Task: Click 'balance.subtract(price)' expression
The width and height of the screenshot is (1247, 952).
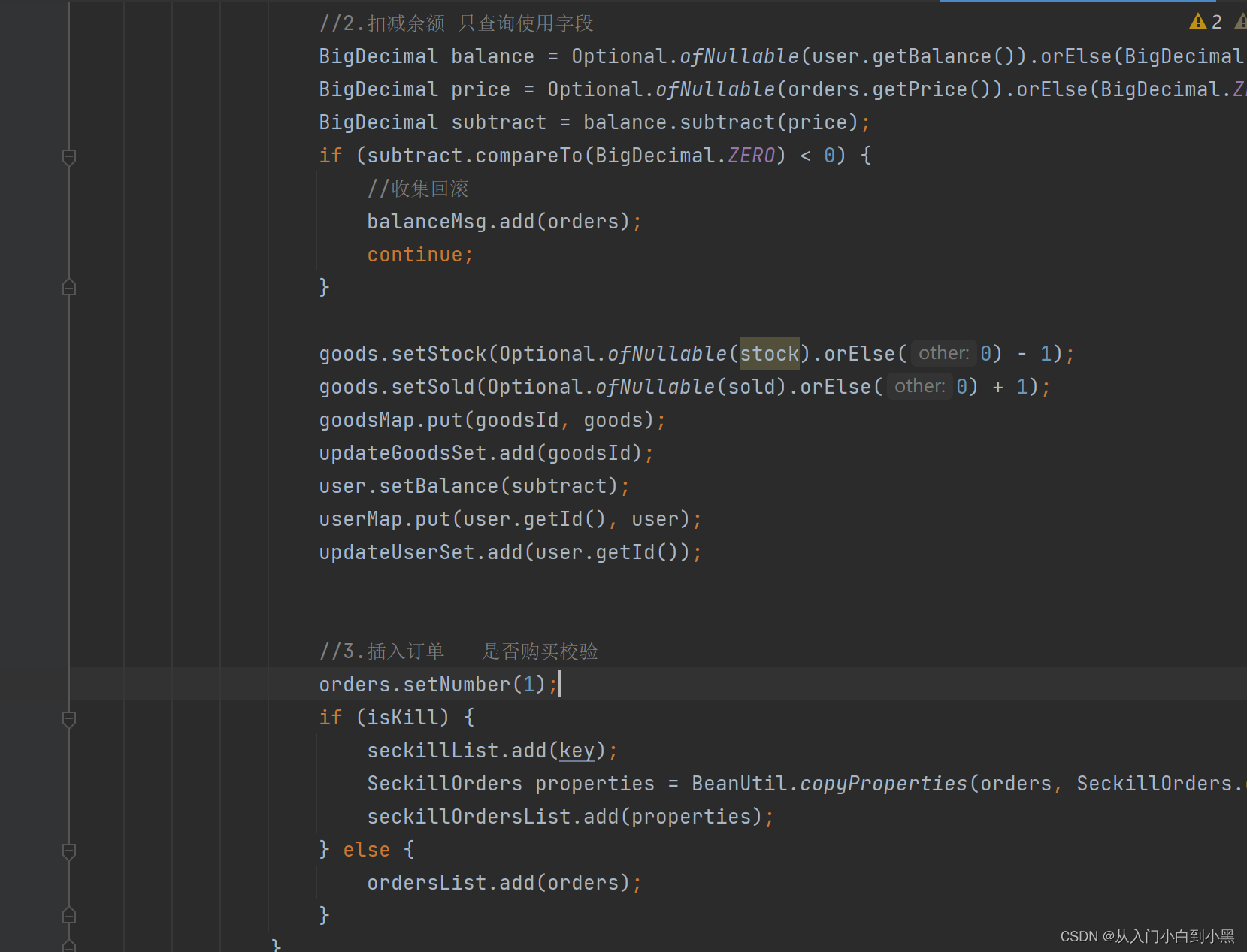Action: (721, 122)
